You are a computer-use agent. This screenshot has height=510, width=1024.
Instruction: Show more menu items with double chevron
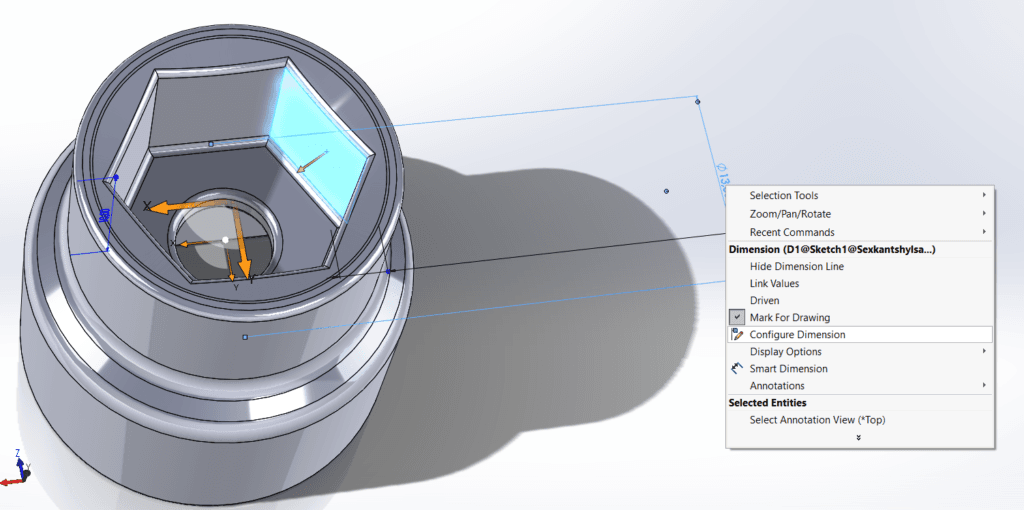[x=859, y=438]
